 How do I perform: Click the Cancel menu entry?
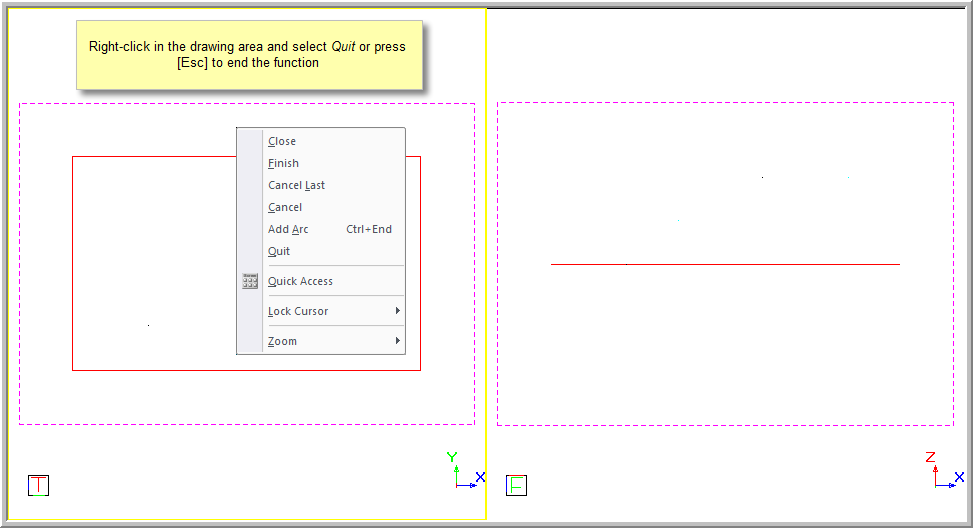coord(285,208)
